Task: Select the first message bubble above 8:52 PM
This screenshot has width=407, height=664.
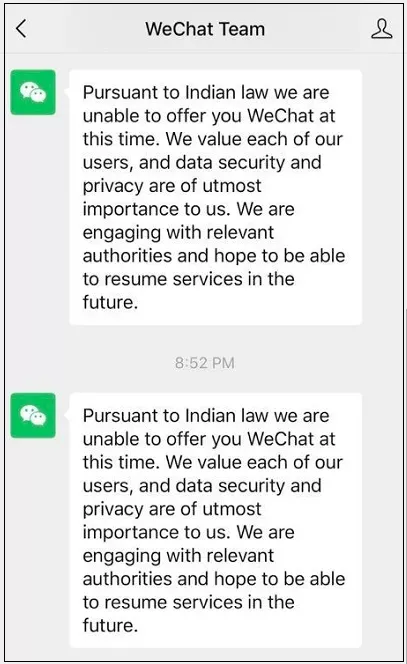Action: (216, 197)
